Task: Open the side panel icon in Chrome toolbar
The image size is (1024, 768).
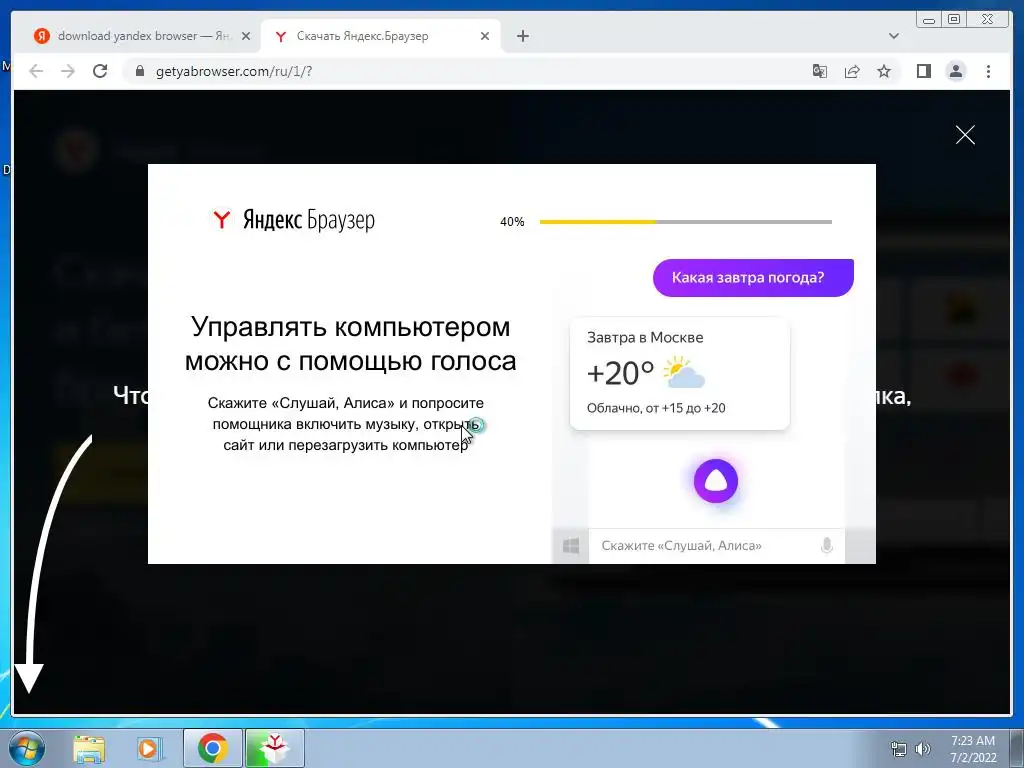Action: [923, 71]
